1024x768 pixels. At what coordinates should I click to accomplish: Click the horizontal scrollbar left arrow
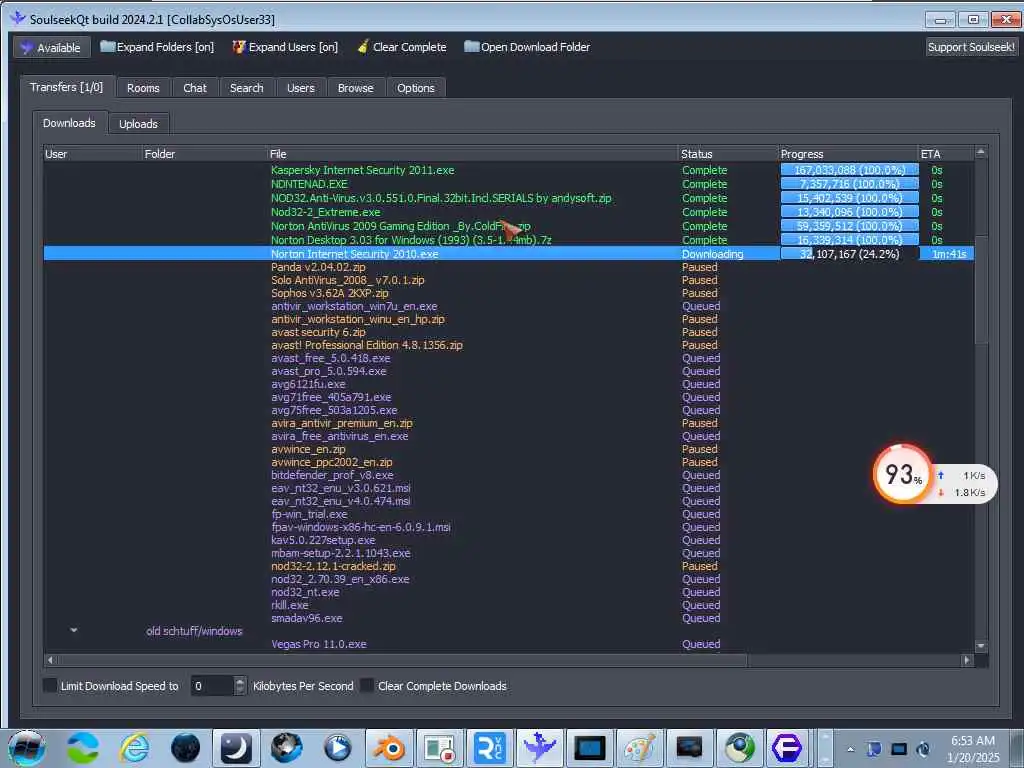click(50, 660)
